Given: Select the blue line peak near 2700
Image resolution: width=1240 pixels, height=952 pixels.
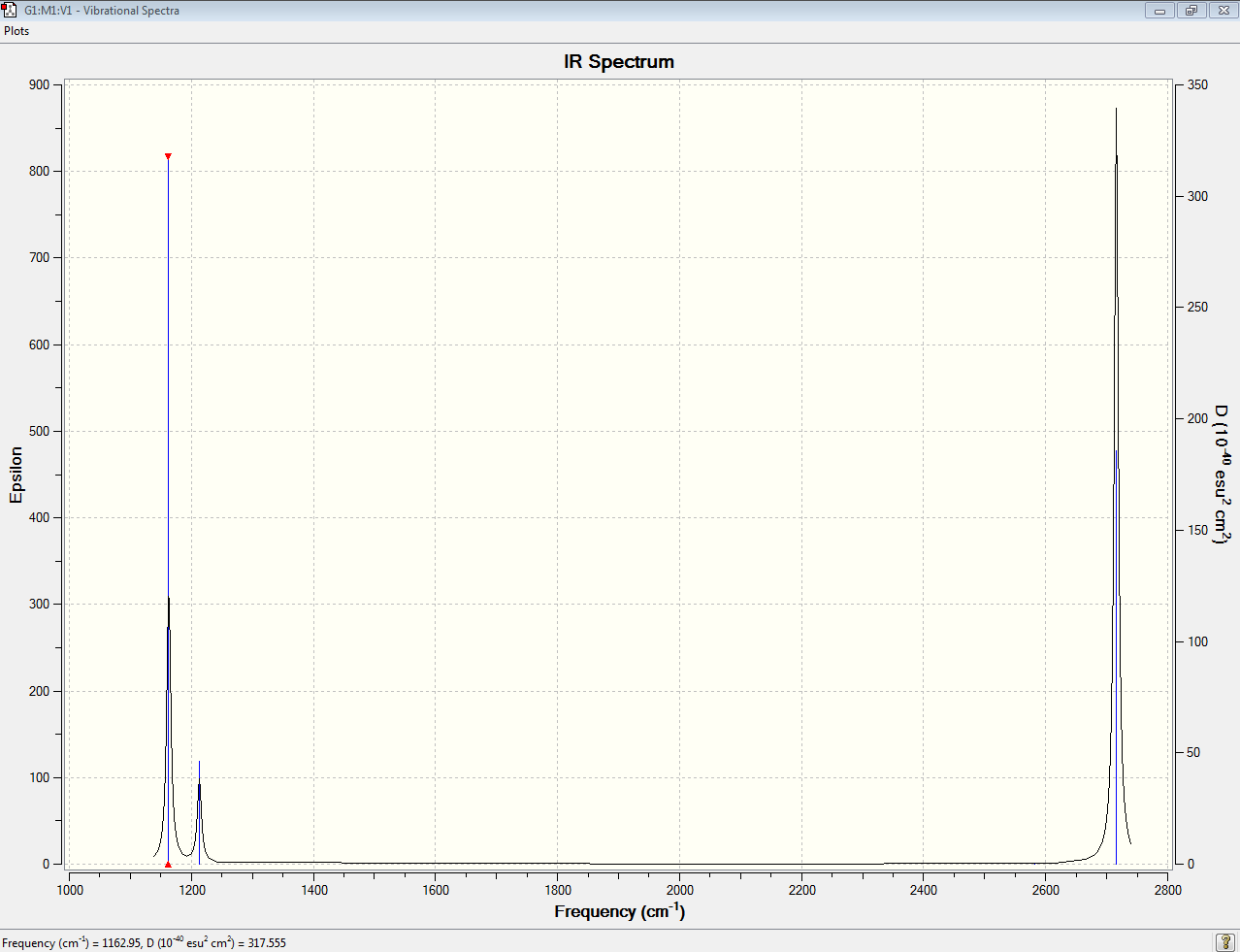Looking at the screenshot, I should pyautogui.click(x=1117, y=660).
